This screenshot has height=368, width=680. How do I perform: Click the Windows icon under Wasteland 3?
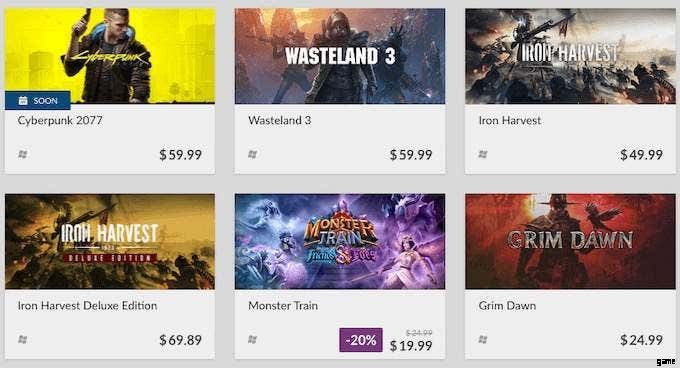pyautogui.click(x=253, y=154)
